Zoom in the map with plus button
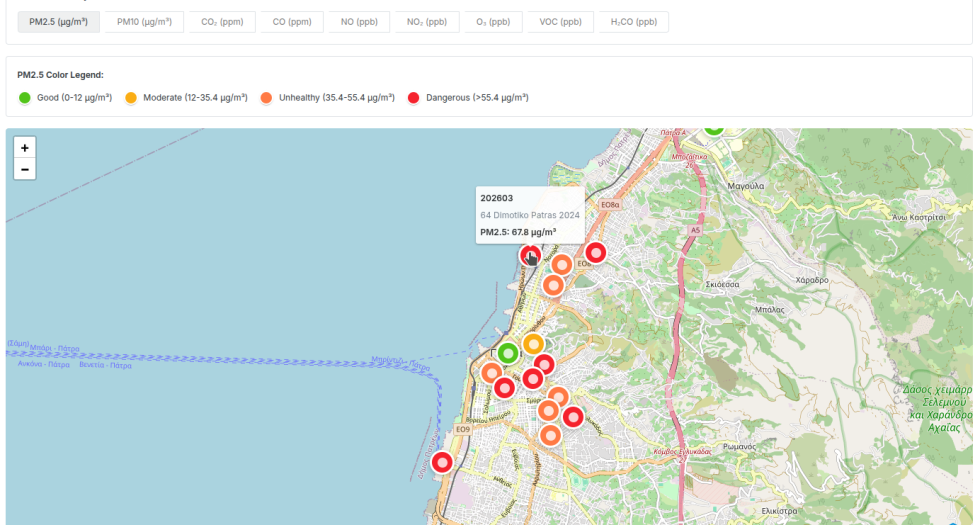Viewport: 980px width, 525px height. coord(25,147)
